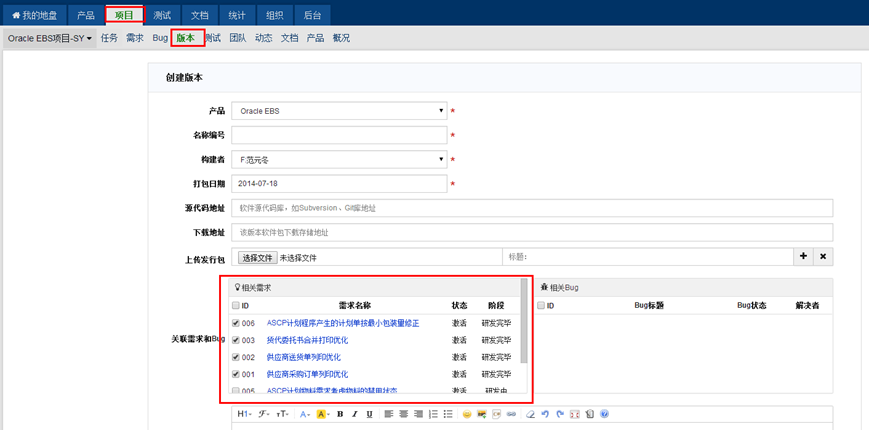
Task: Click the 选择文件 upload button
Action: click(x=257, y=257)
